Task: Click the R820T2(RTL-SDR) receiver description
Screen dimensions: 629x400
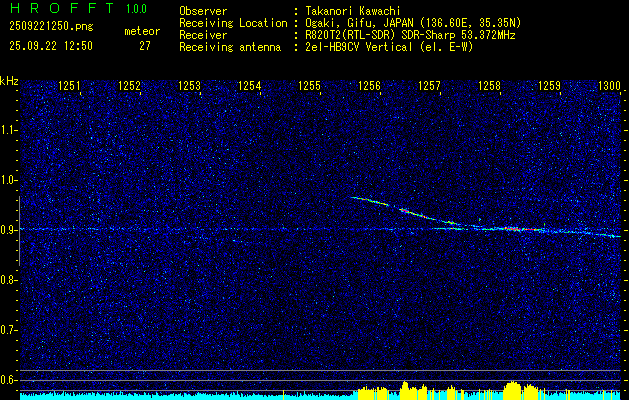Action: (410, 35)
